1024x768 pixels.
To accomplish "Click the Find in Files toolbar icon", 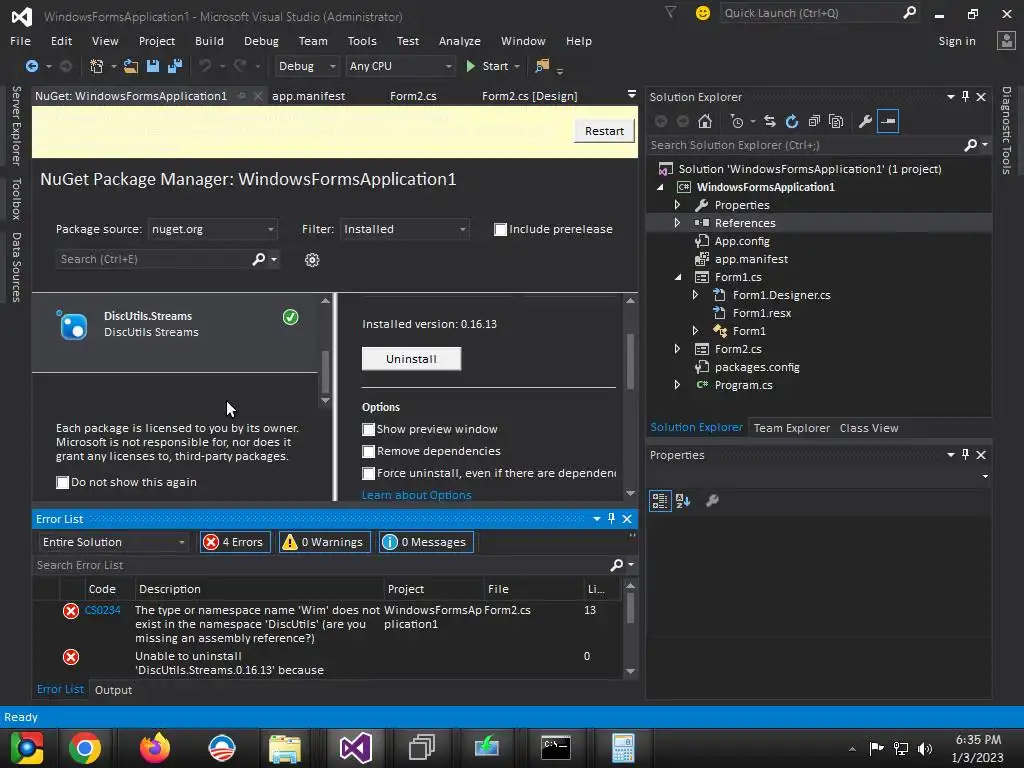I will click(x=542, y=66).
